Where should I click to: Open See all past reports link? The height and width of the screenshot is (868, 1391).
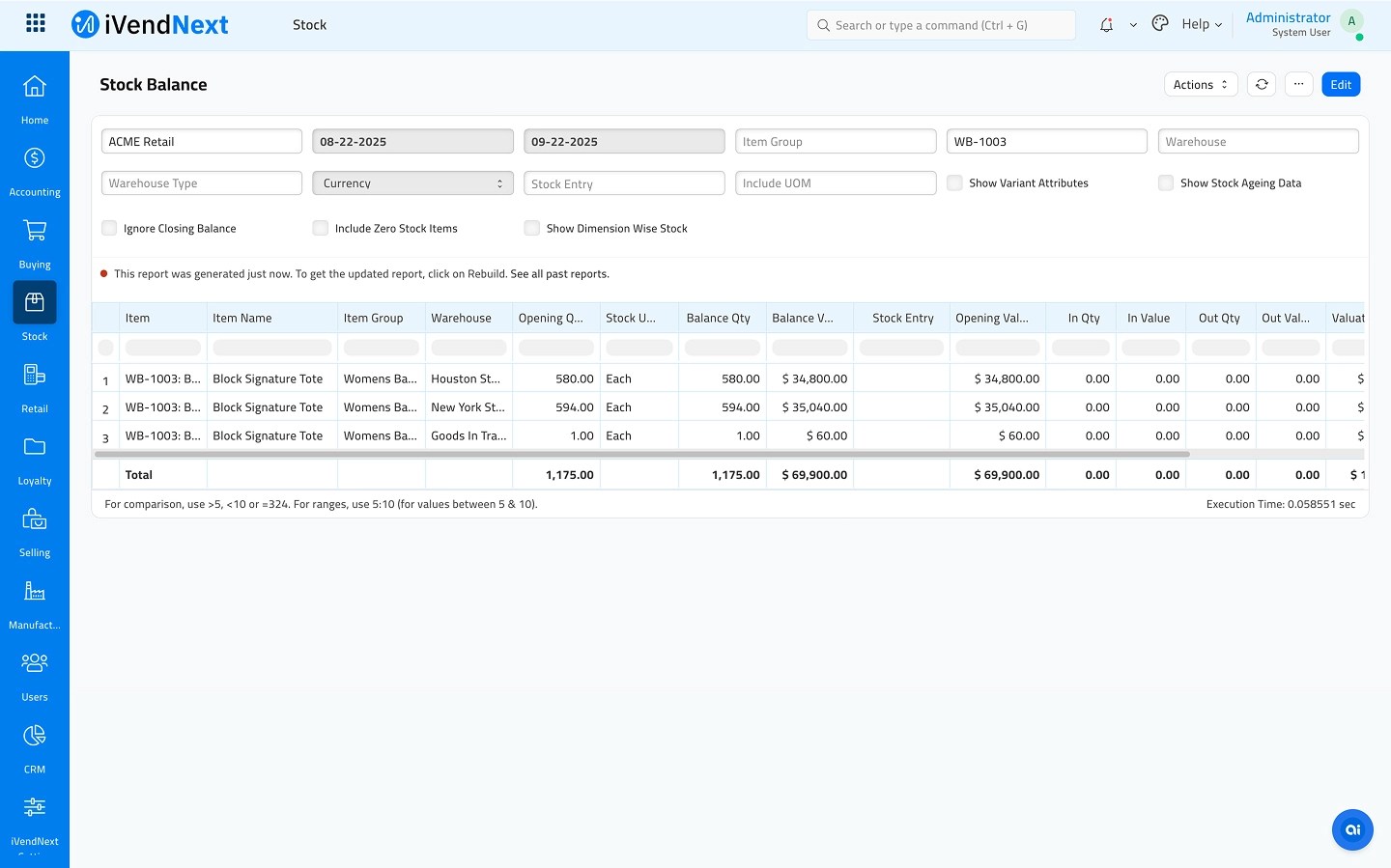(x=559, y=274)
